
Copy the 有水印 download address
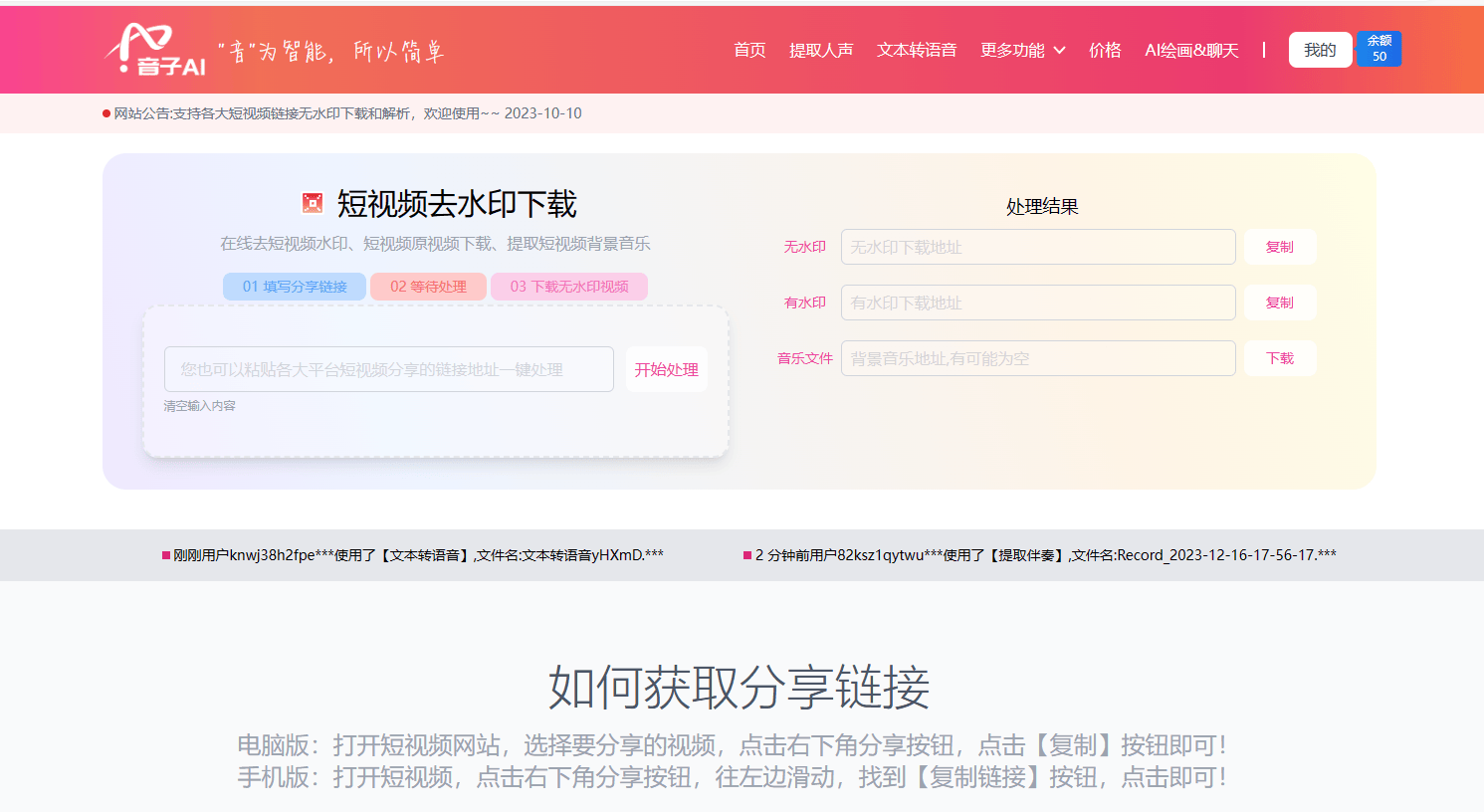[x=1279, y=303]
